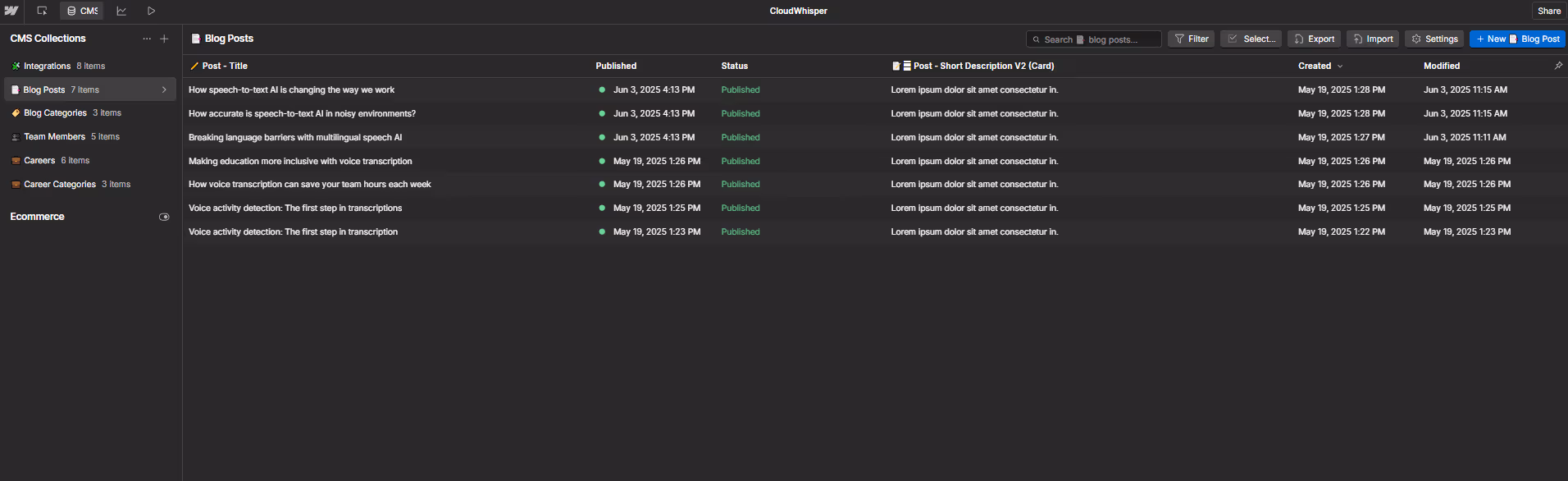The height and width of the screenshot is (481, 1568).
Task: Toggle Created column sort arrow
Action: (x=1340, y=66)
